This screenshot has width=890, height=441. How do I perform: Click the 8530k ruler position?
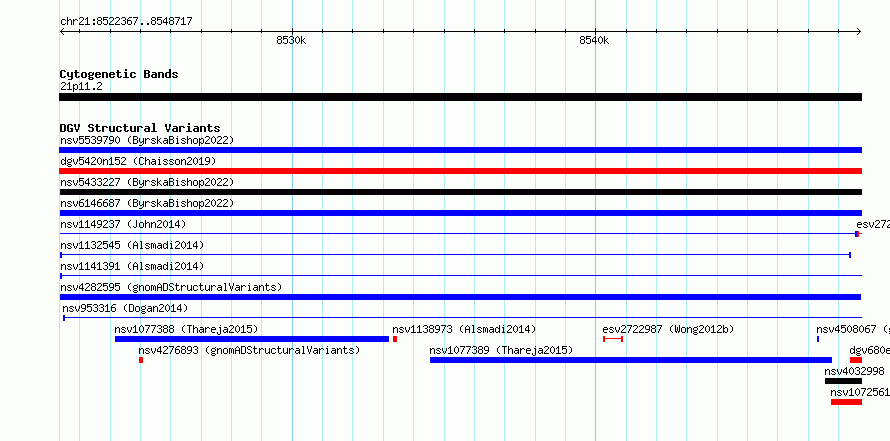click(291, 40)
